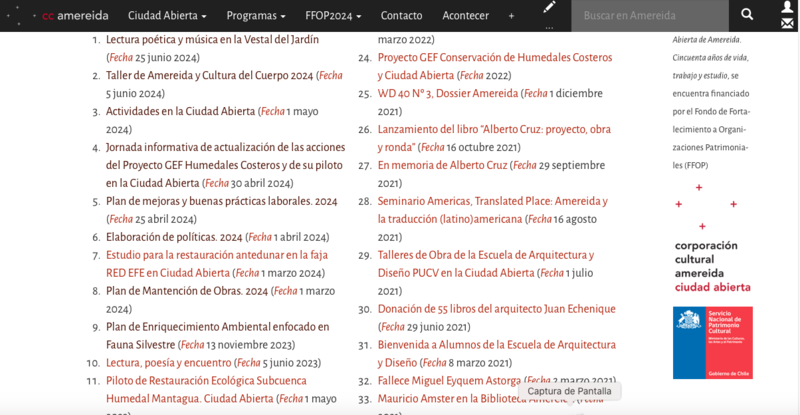The height and width of the screenshot is (415, 800).
Task: Click the magnifying glass search icon
Action: point(747,15)
